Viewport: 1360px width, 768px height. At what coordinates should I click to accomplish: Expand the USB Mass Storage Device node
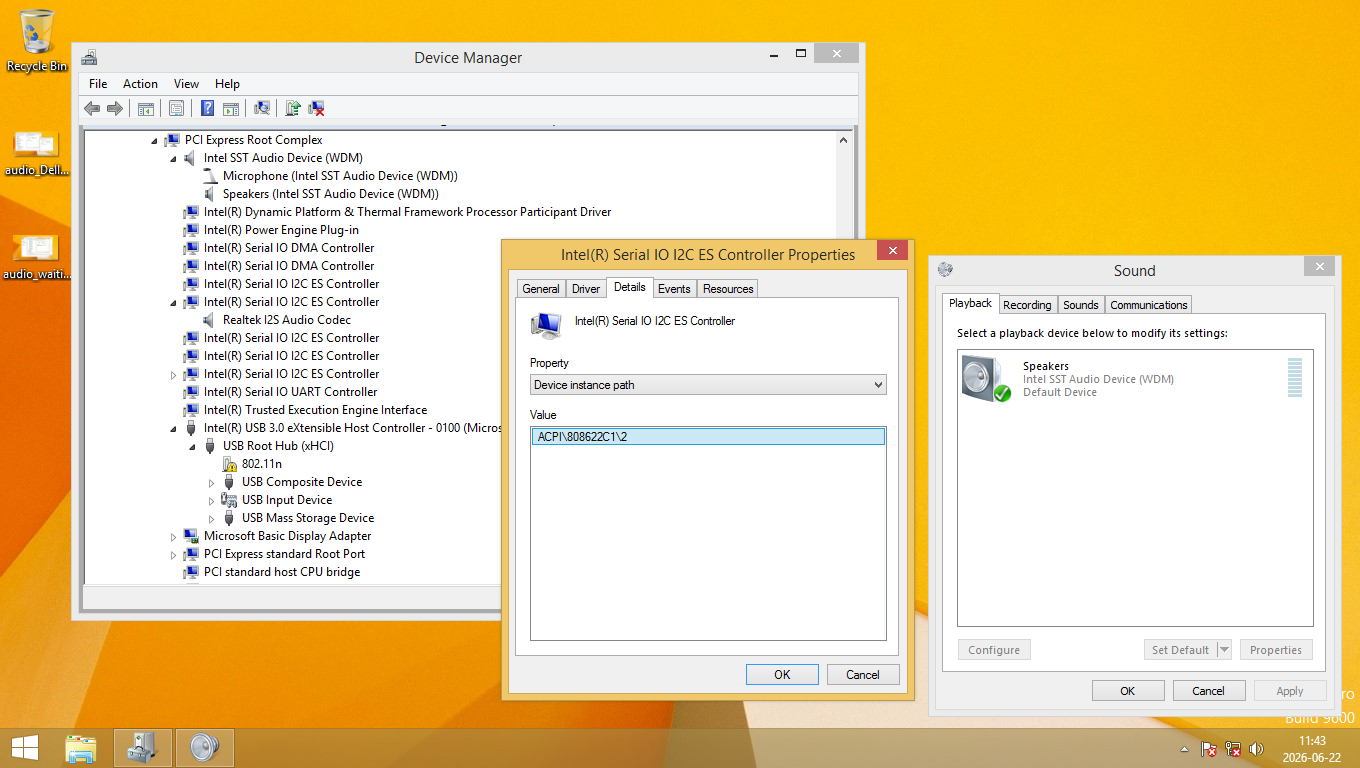211,518
